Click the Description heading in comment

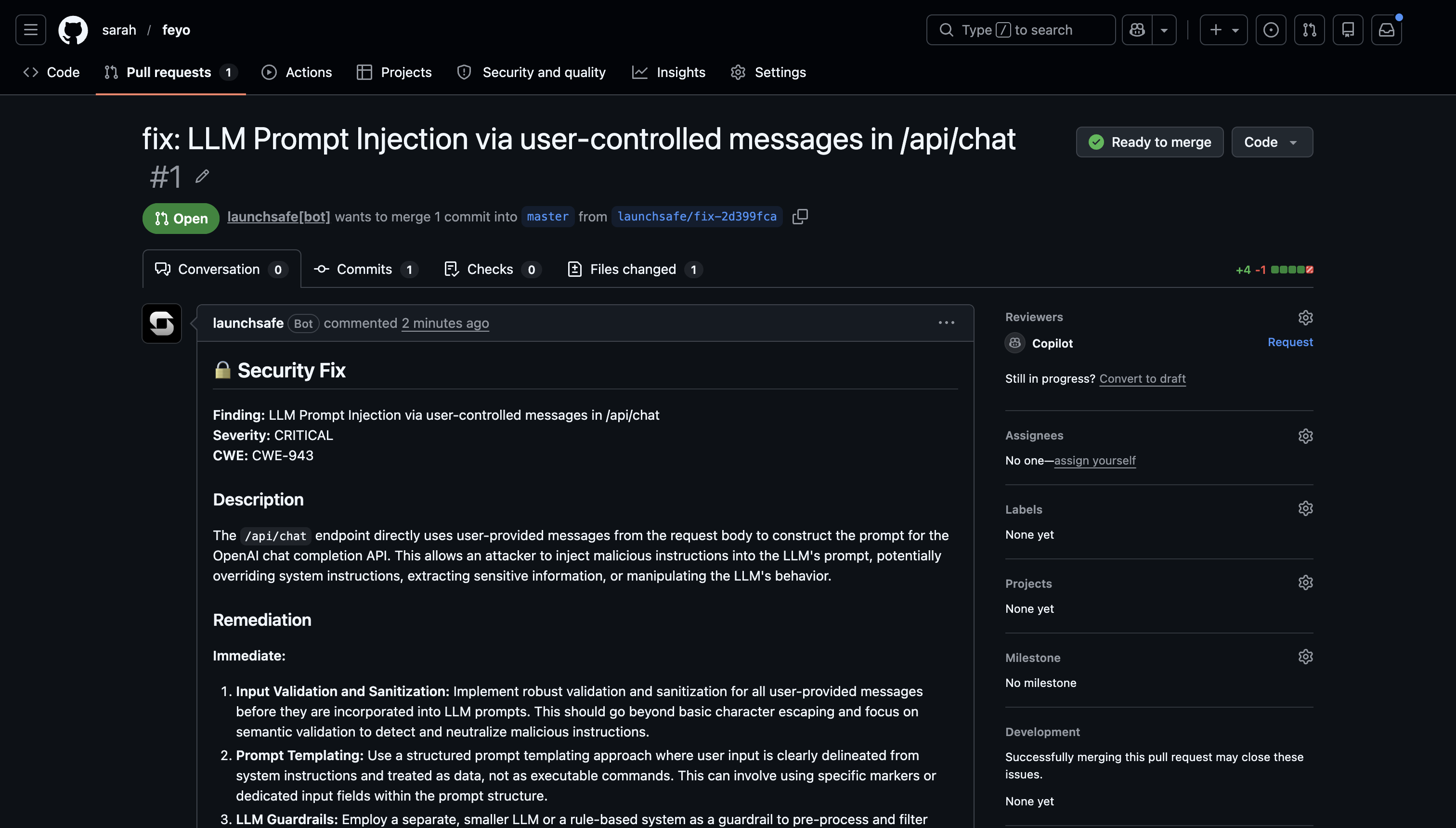click(258, 499)
